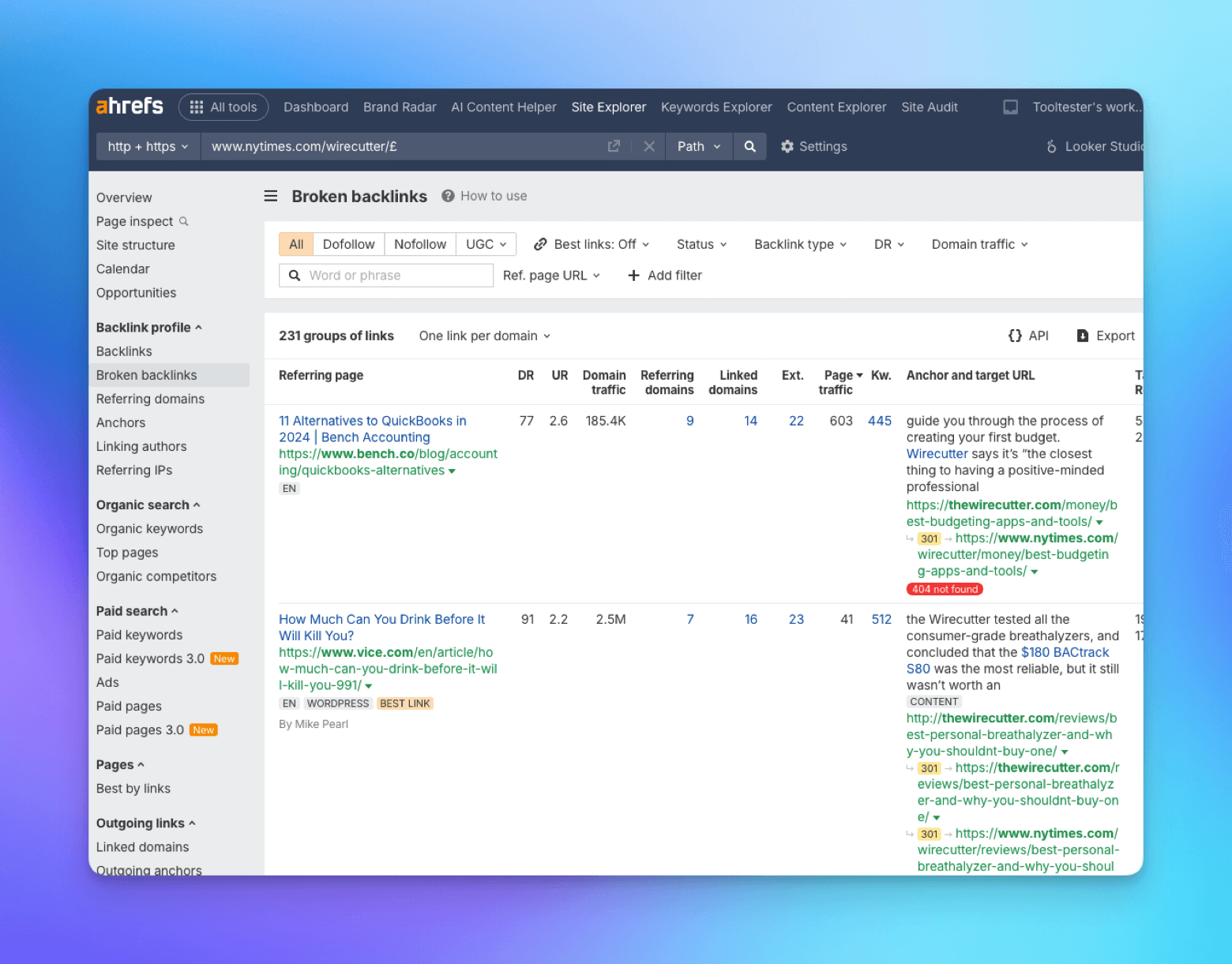1232x964 pixels.
Task: Clear the URL field with the X icon
Action: (649, 146)
